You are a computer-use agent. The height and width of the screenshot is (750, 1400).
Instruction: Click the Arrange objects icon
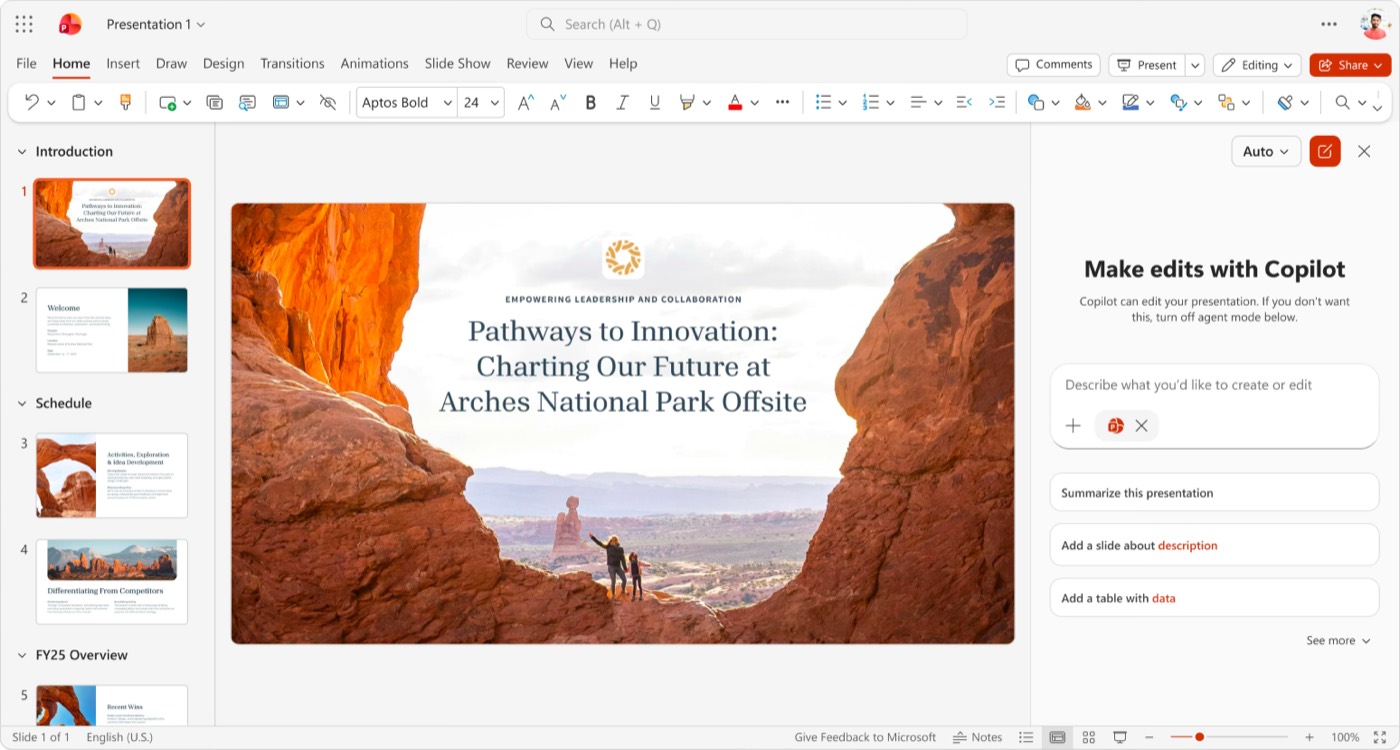[x=1225, y=102]
